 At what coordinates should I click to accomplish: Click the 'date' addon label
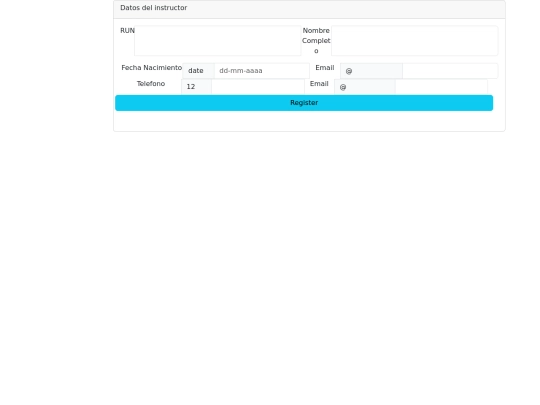click(198, 71)
